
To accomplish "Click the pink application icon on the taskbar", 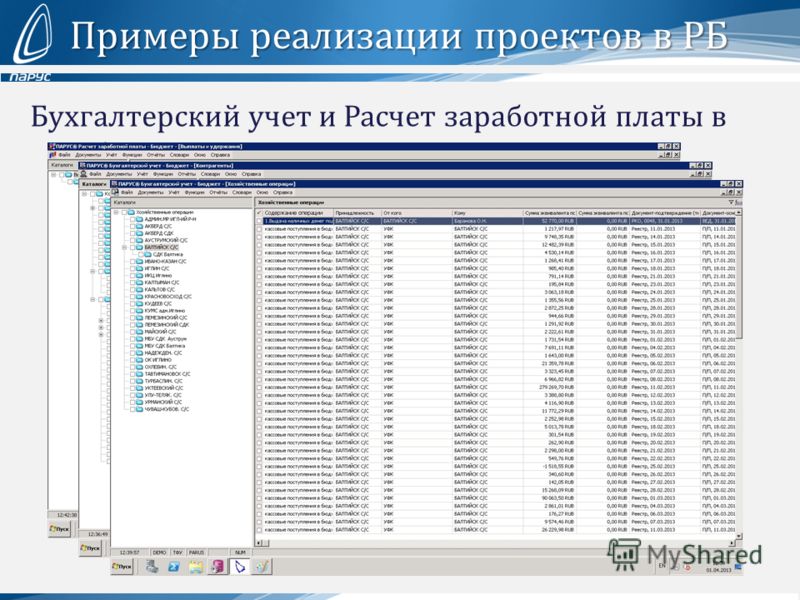I will [x=218, y=566].
